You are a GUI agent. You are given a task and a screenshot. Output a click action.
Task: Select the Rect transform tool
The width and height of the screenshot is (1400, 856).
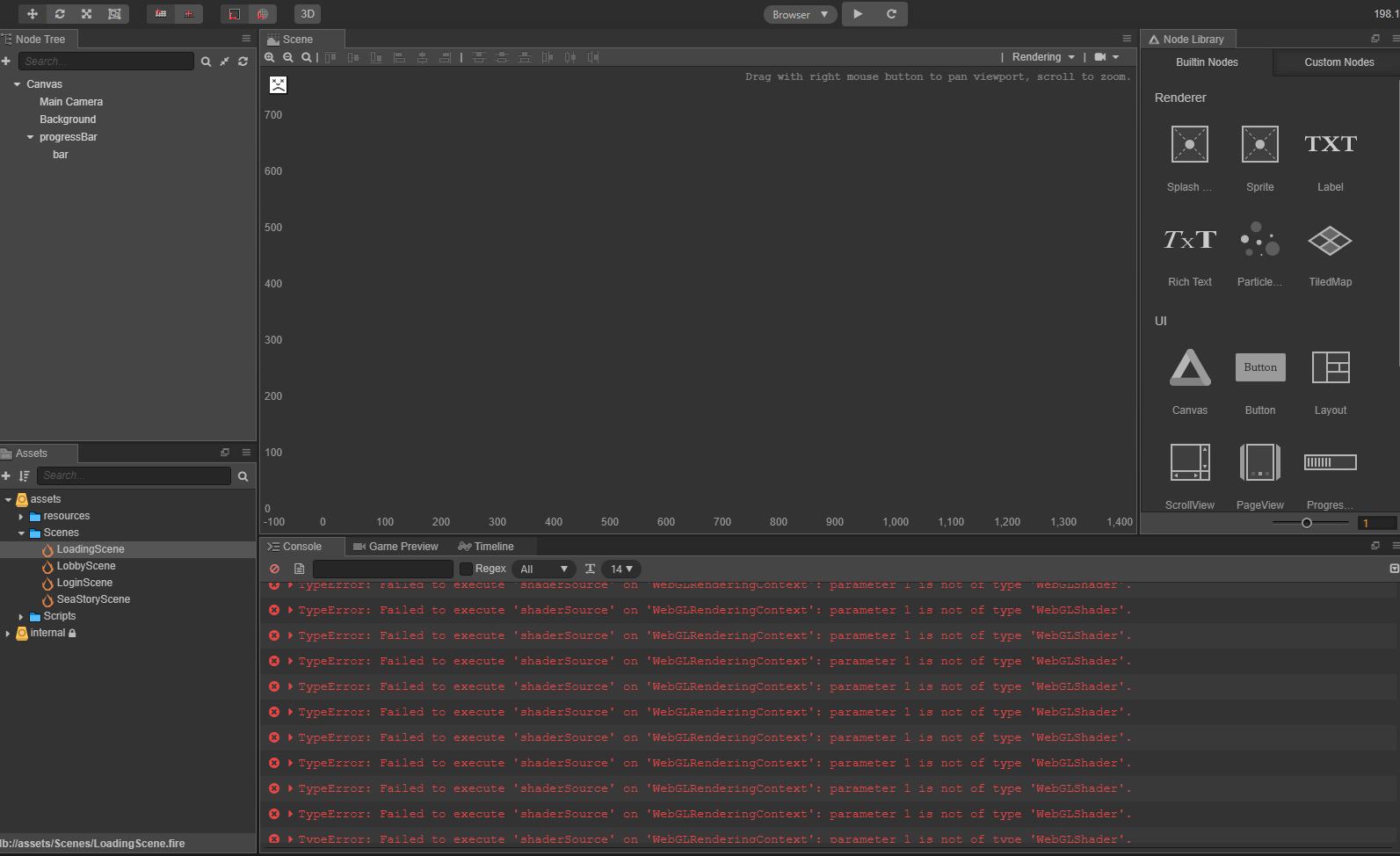point(114,14)
